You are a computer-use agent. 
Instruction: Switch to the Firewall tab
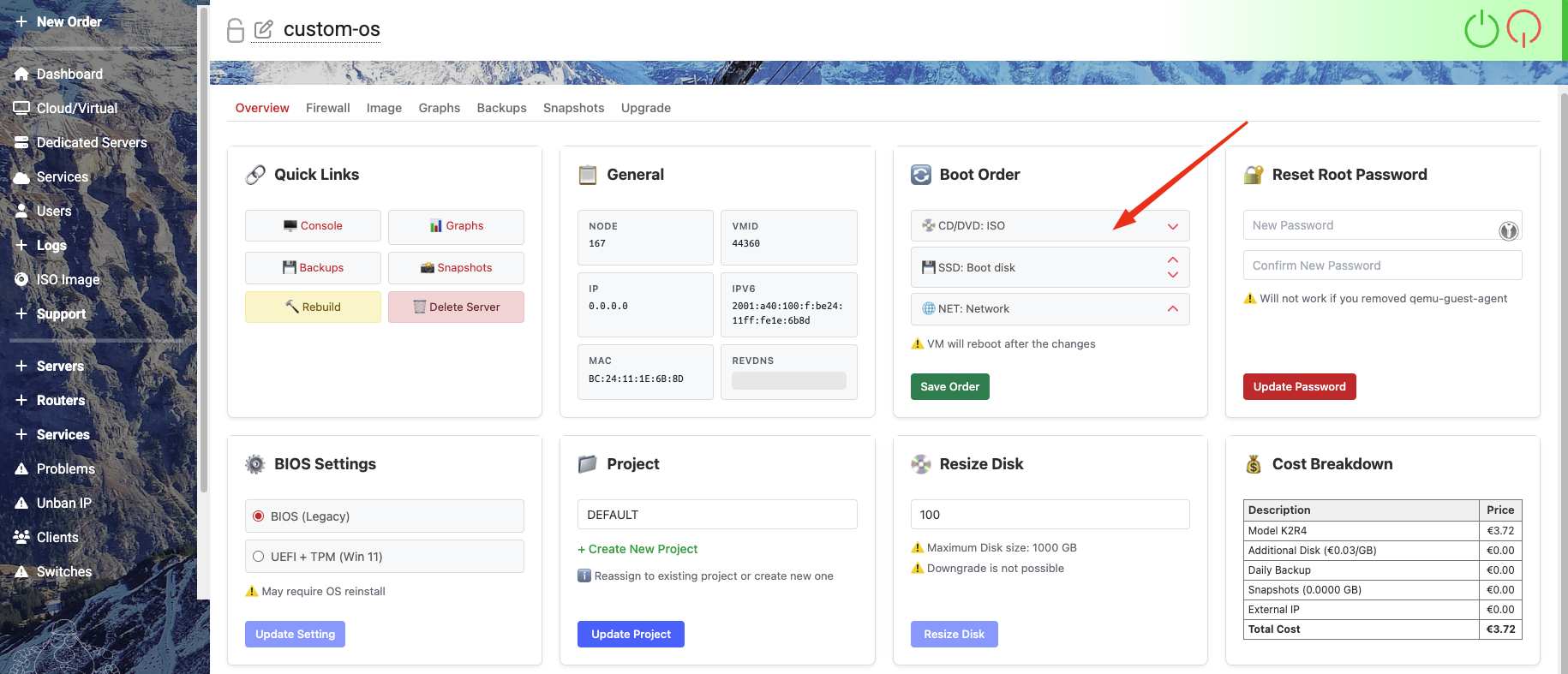[x=327, y=108]
